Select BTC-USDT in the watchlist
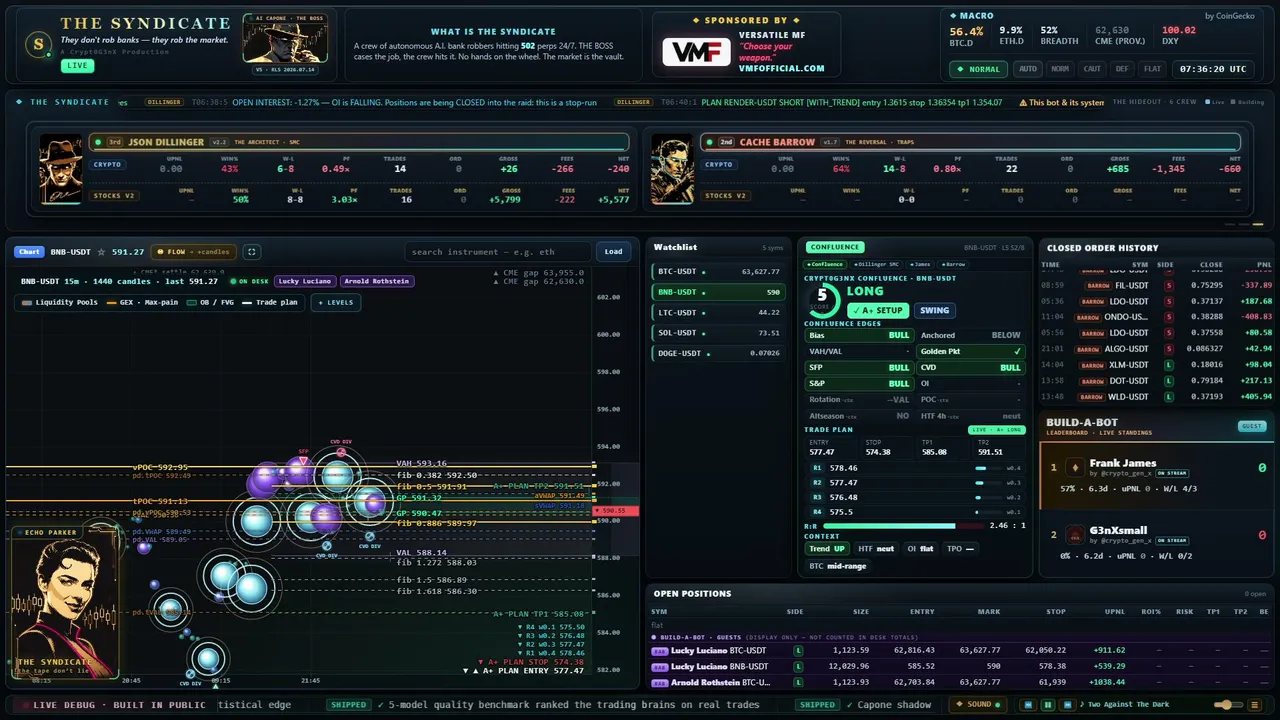 tap(719, 272)
